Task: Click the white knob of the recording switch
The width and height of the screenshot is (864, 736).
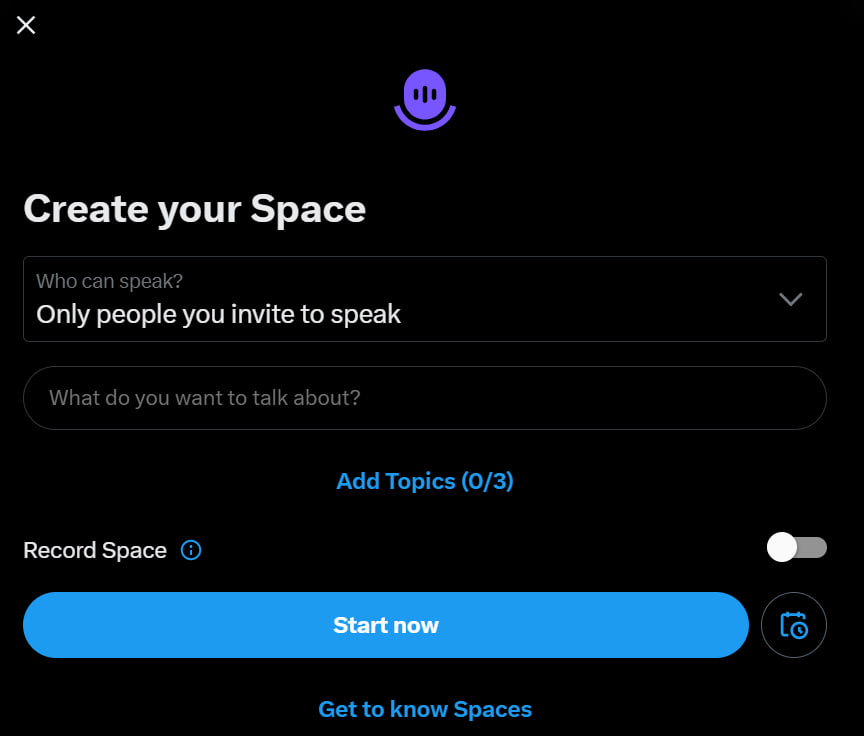Action: coord(782,547)
